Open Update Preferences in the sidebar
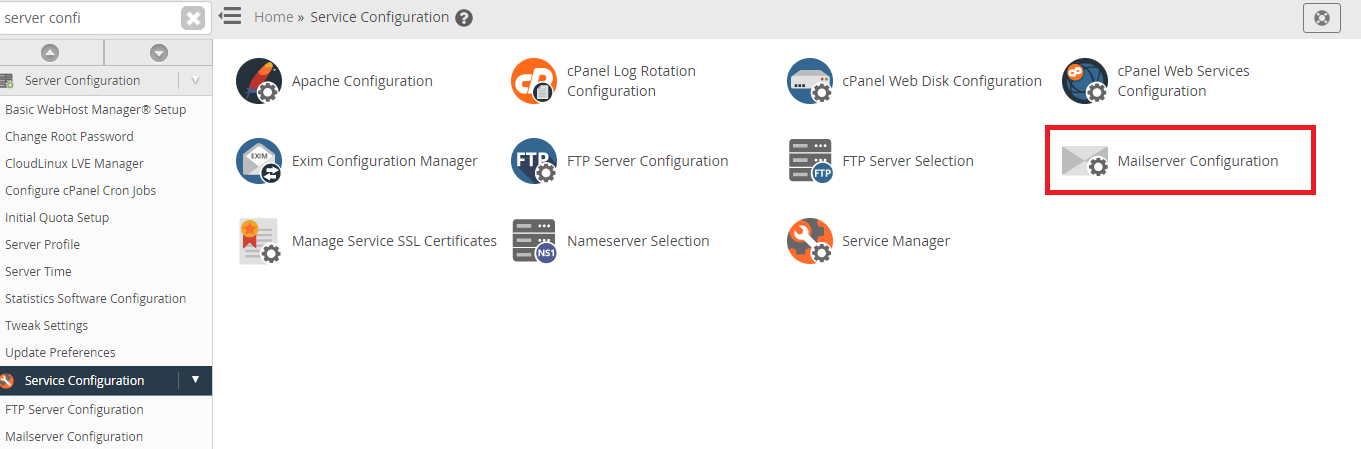Screen dimensions: 1361x449 (x=60, y=352)
